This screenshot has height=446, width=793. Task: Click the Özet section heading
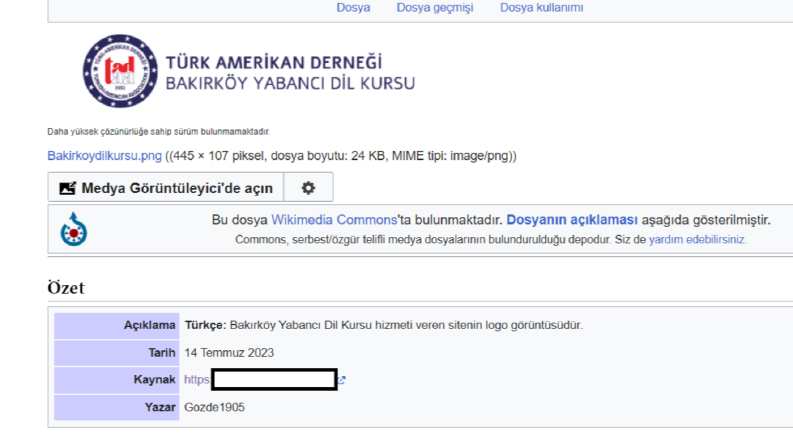click(x=66, y=287)
